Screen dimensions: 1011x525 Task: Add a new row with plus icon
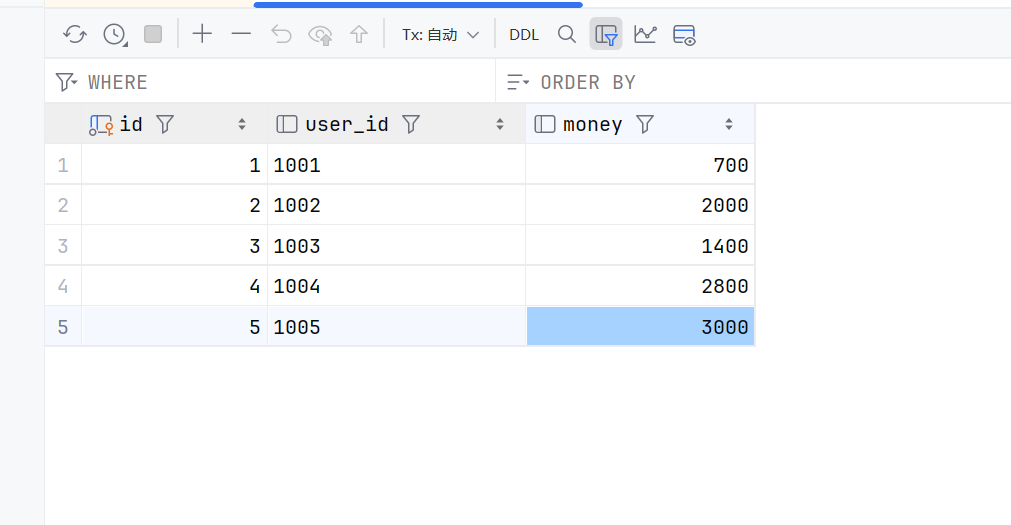pos(202,34)
